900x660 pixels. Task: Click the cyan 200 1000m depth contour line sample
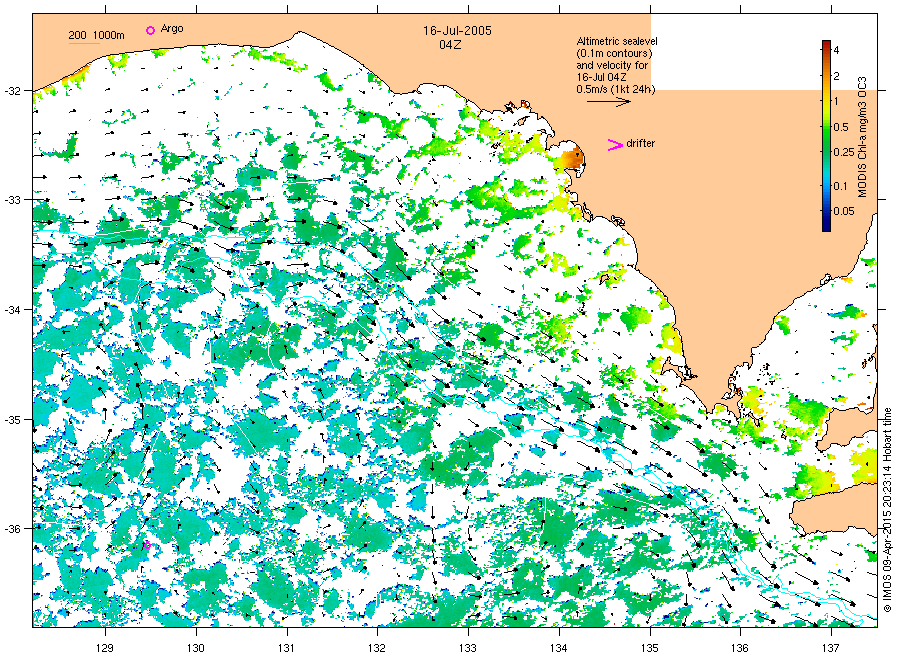pyautogui.click(x=84, y=43)
